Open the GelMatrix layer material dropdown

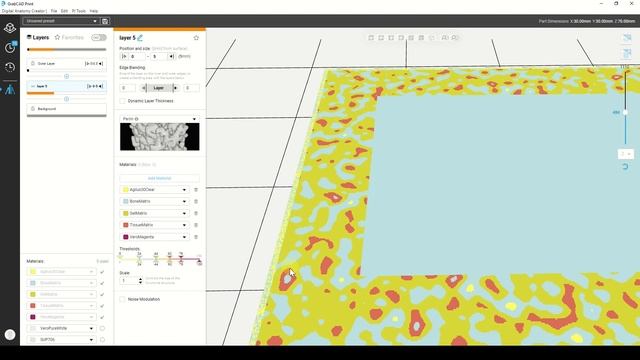click(x=155, y=213)
